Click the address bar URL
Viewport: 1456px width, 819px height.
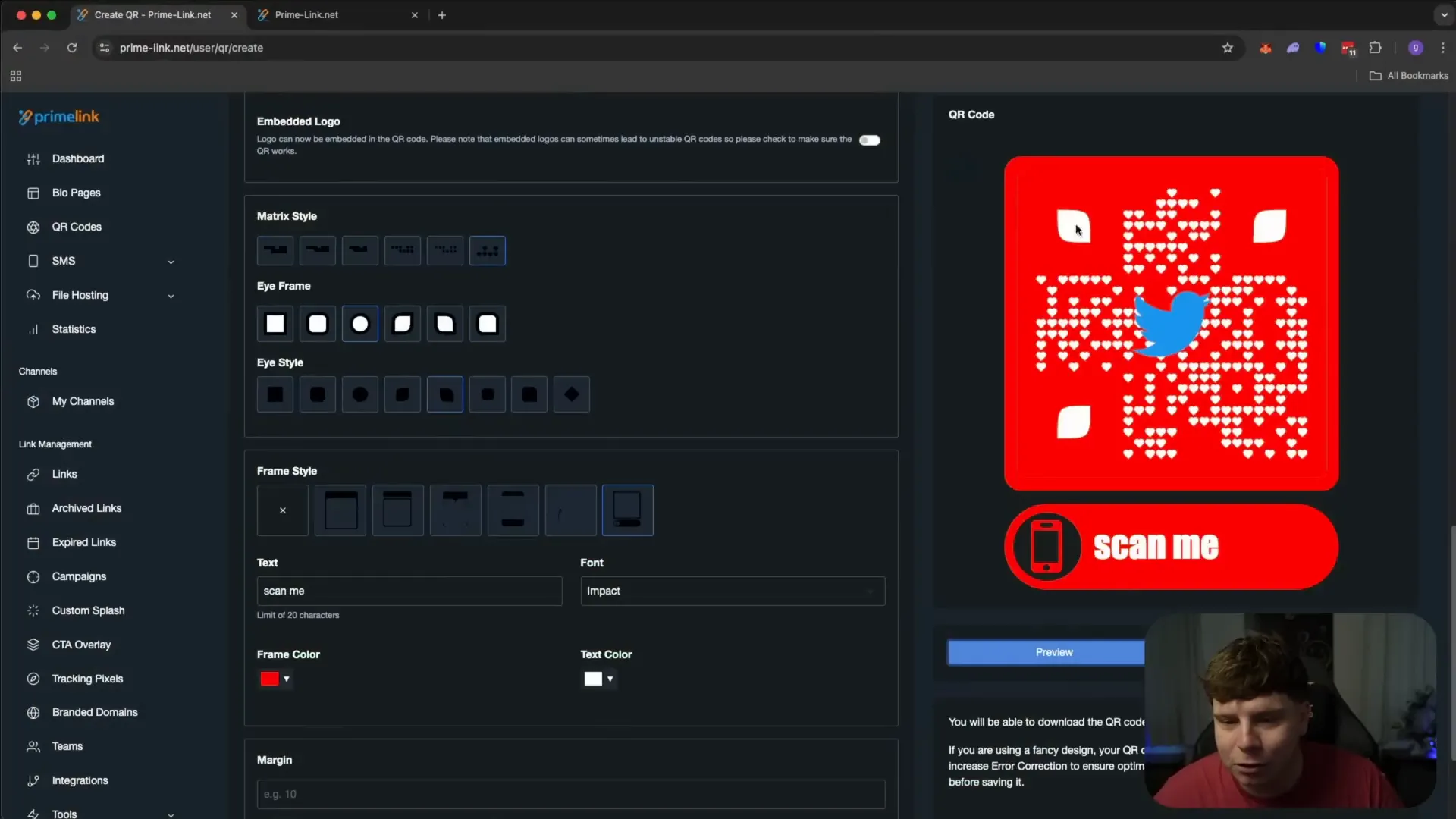[191, 48]
